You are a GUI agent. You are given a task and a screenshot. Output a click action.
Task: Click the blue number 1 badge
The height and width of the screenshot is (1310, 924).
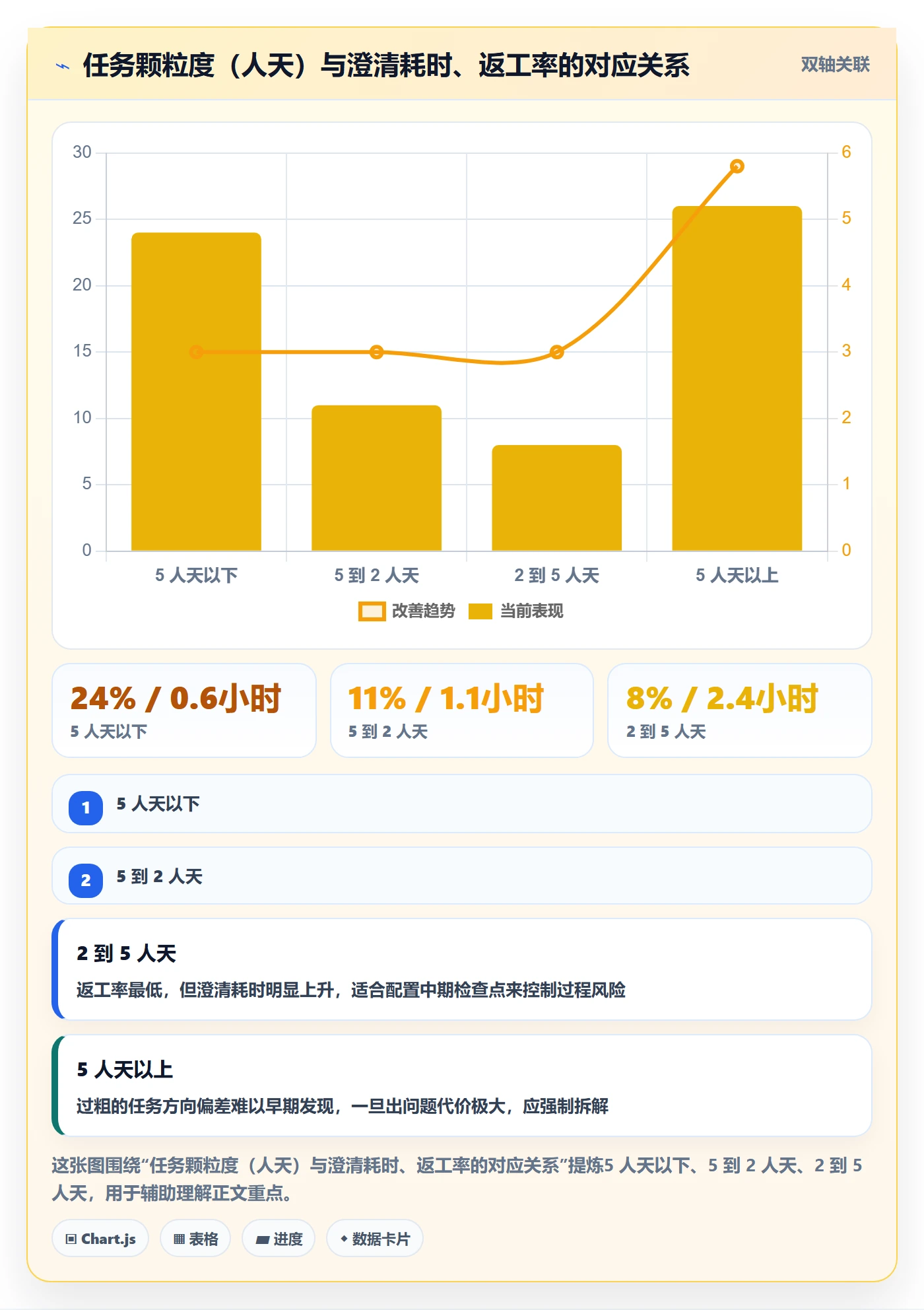86,808
